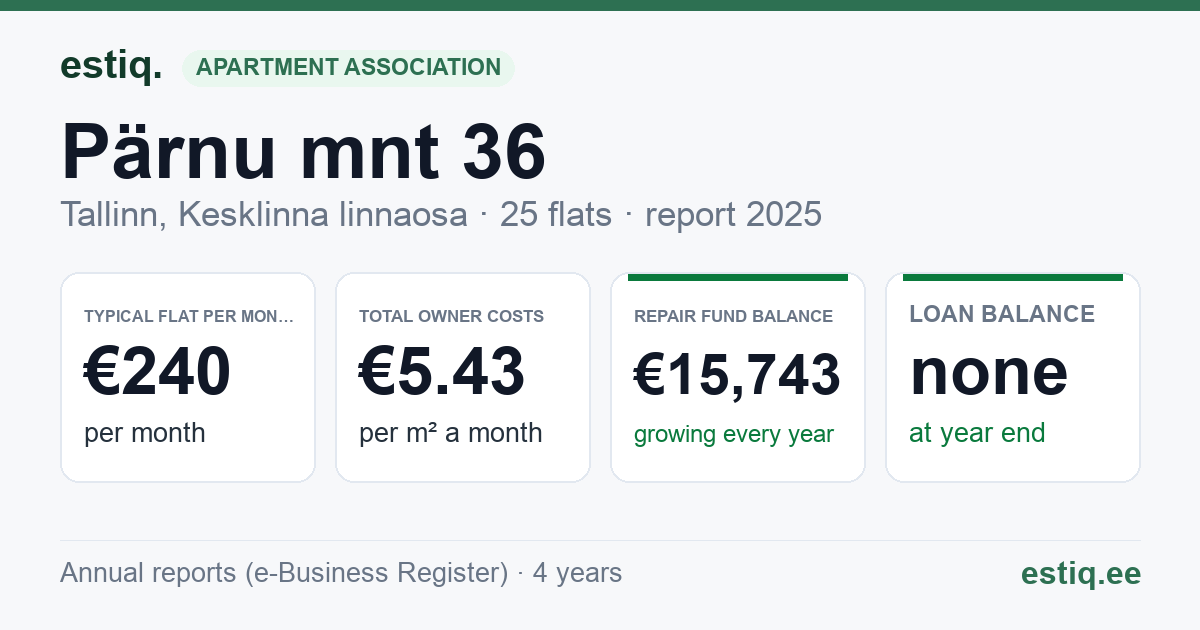Screen dimensions: 1200x630
Task: Click the Annual reports (e-Business Register) footer text
Action: pos(341,573)
